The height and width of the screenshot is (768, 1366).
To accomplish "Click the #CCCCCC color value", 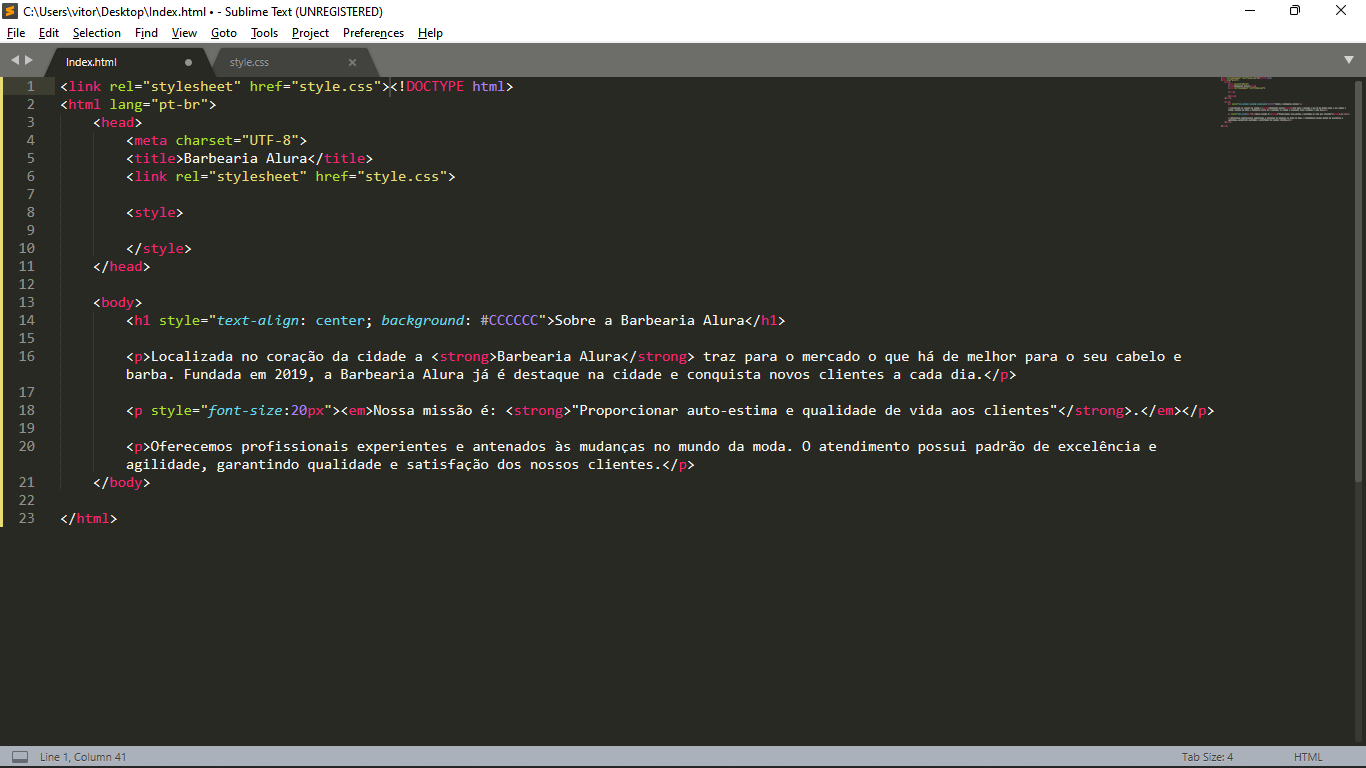I will point(509,320).
